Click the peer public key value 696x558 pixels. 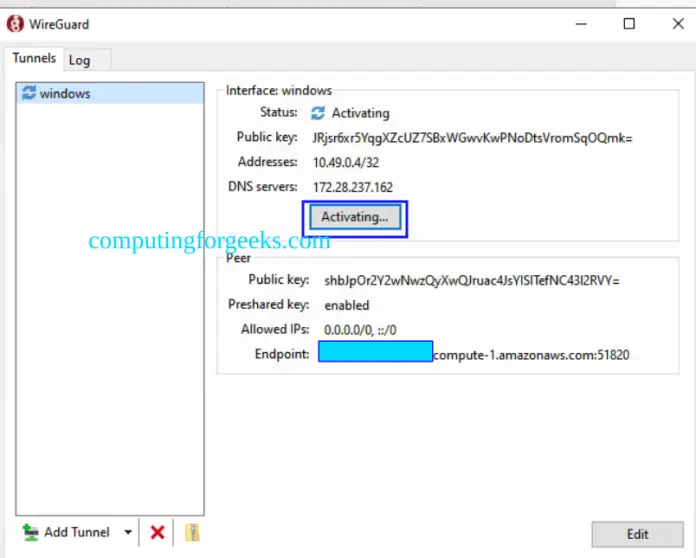pyautogui.click(x=472, y=281)
